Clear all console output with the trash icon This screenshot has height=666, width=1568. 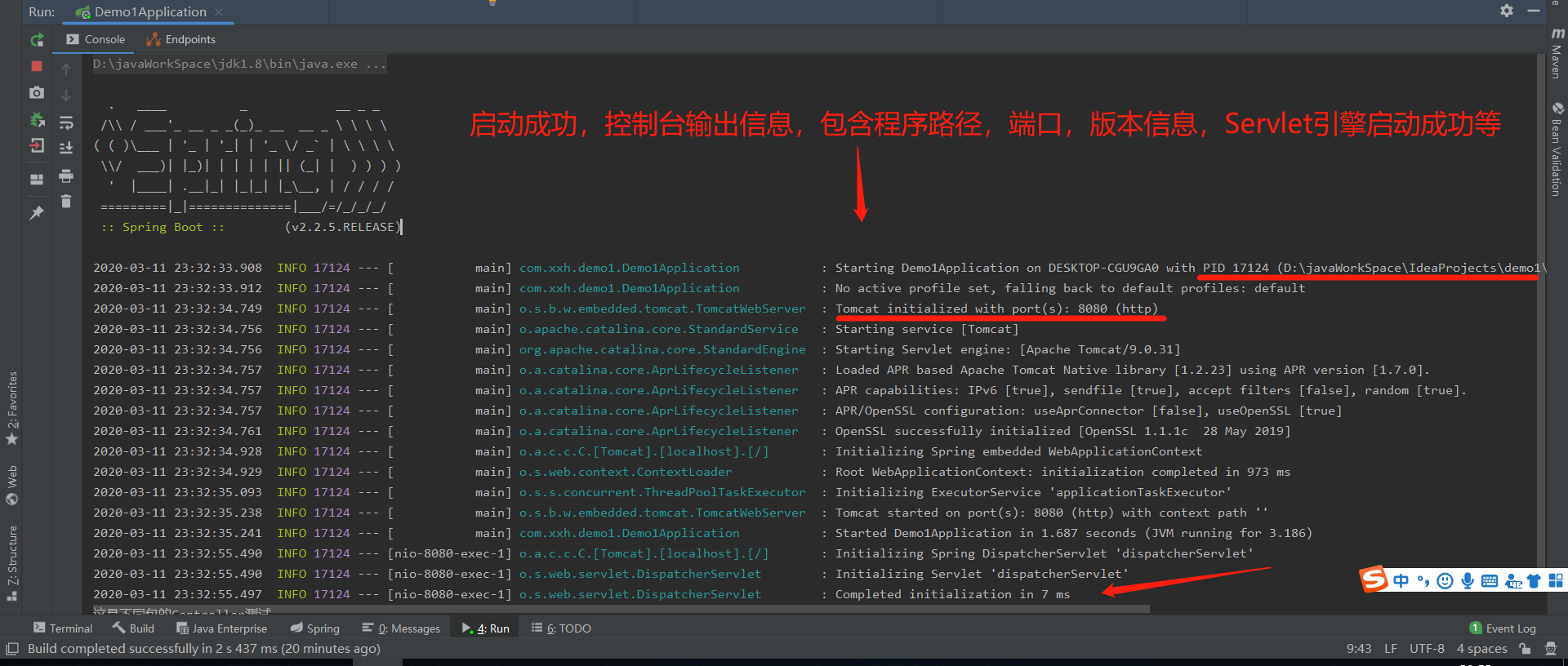[66, 201]
